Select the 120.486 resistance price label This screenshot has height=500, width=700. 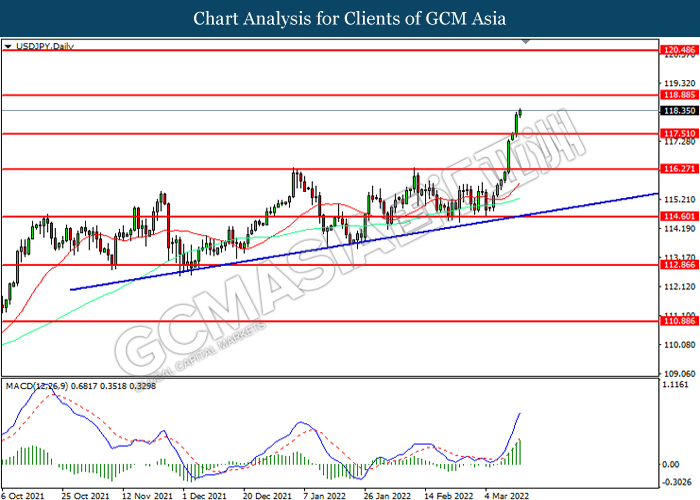[x=679, y=50]
